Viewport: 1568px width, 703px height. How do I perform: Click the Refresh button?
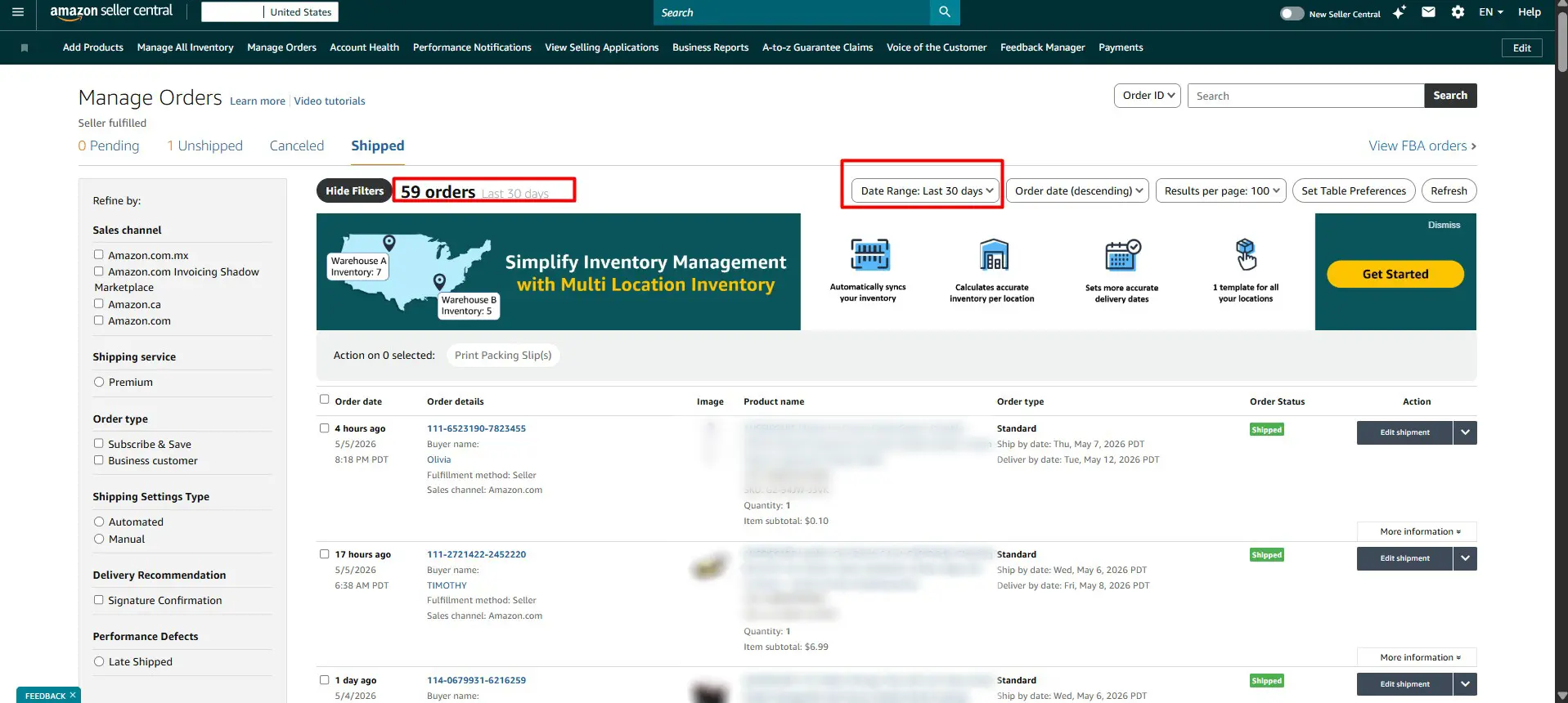point(1449,190)
